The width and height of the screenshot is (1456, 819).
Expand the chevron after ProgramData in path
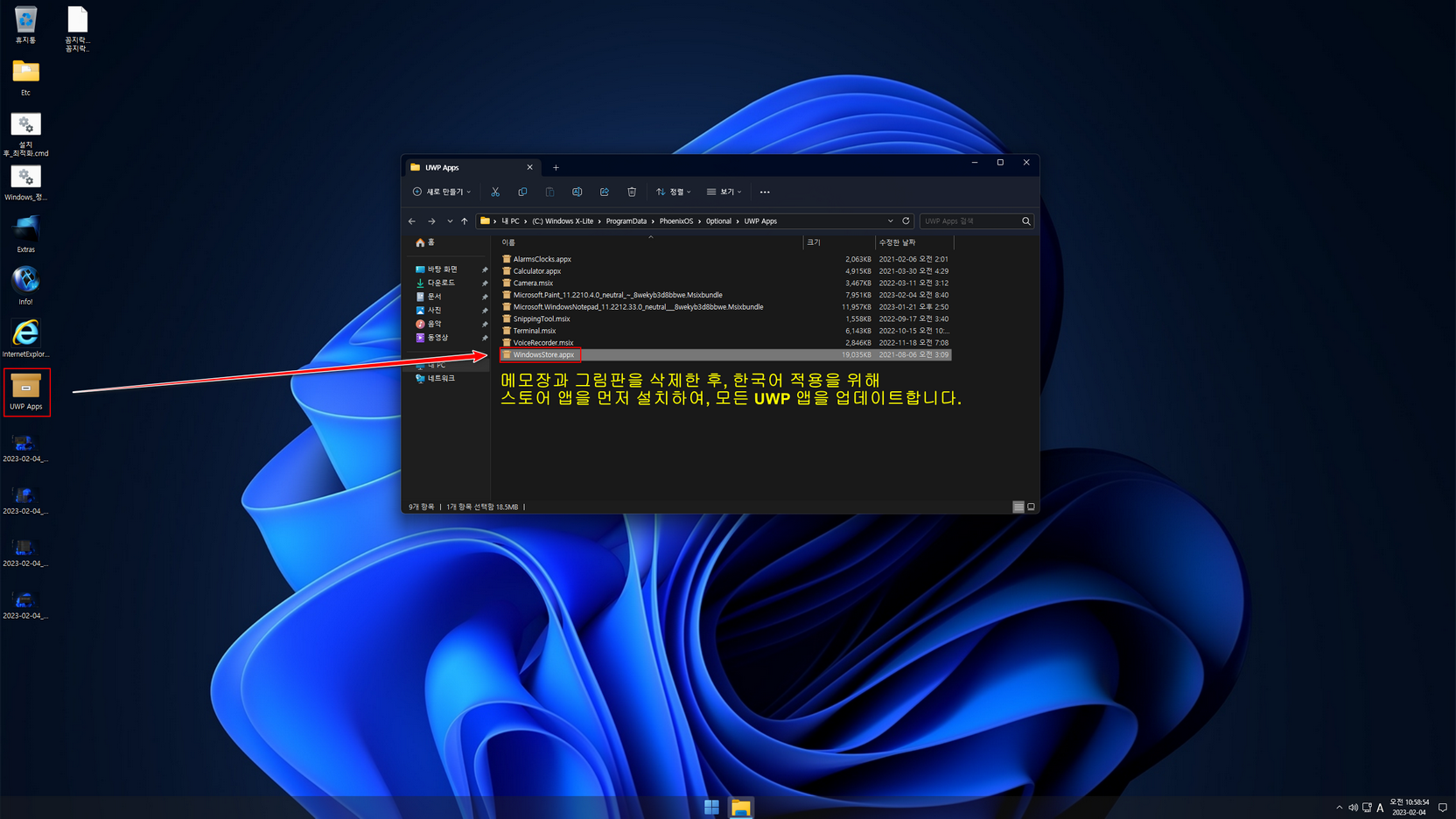click(653, 221)
